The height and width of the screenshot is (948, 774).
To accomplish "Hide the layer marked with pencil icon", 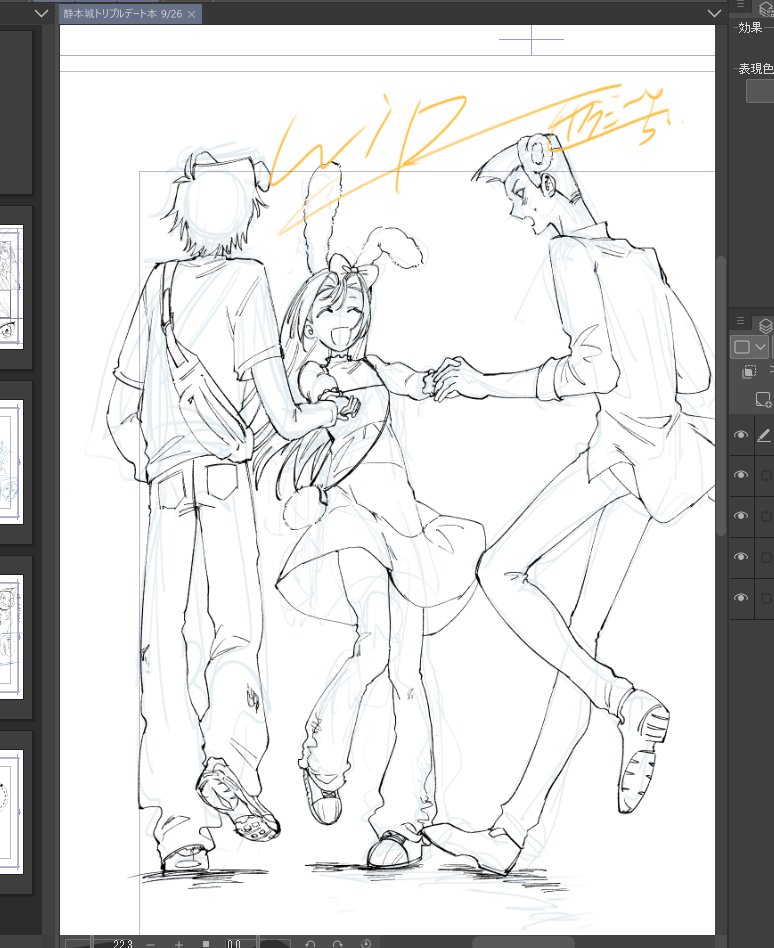I will pos(741,435).
